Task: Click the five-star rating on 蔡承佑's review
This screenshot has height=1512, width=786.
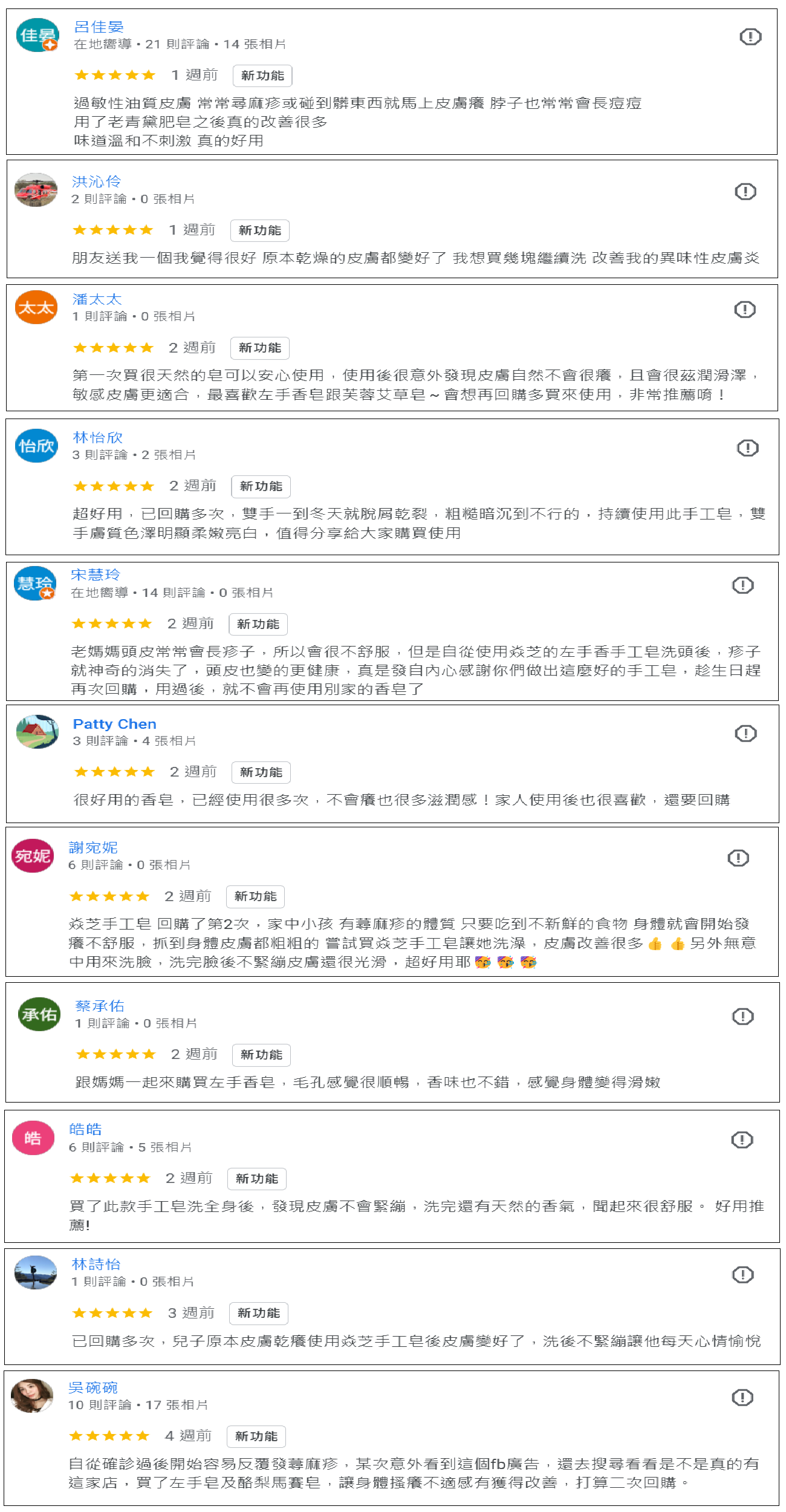Action: 116,1054
